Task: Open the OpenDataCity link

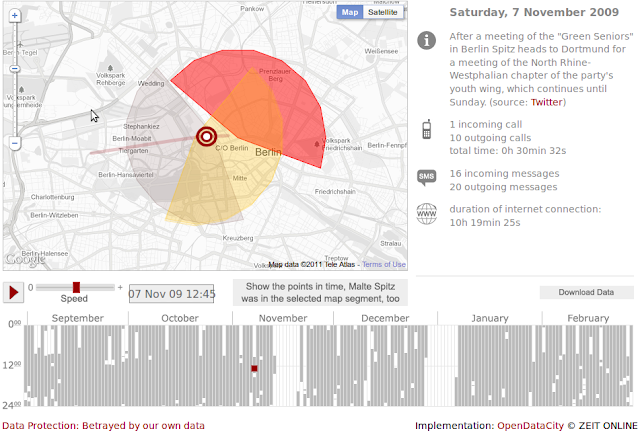Action: click(530, 426)
